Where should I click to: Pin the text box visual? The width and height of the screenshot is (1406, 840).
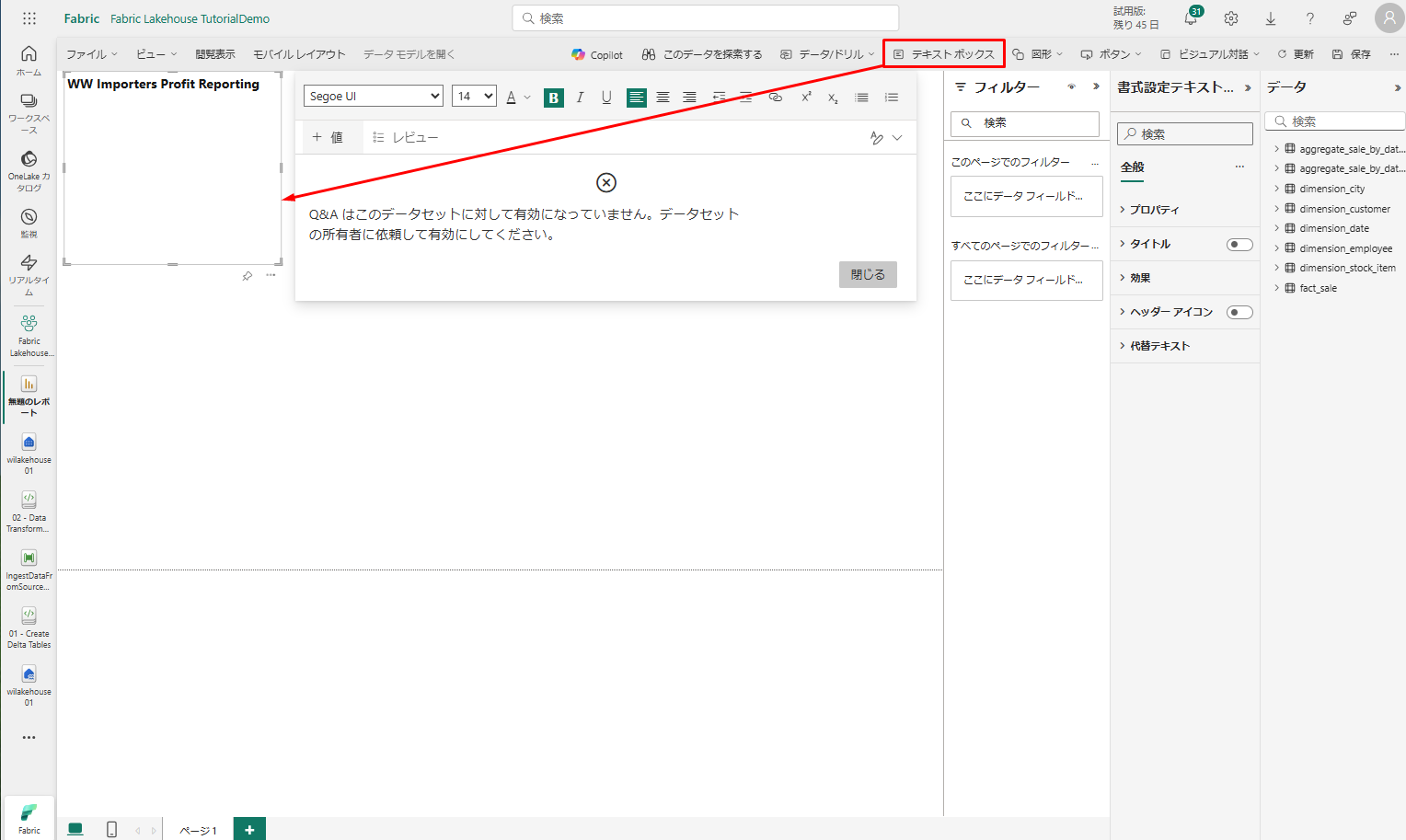pyautogui.click(x=247, y=276)
